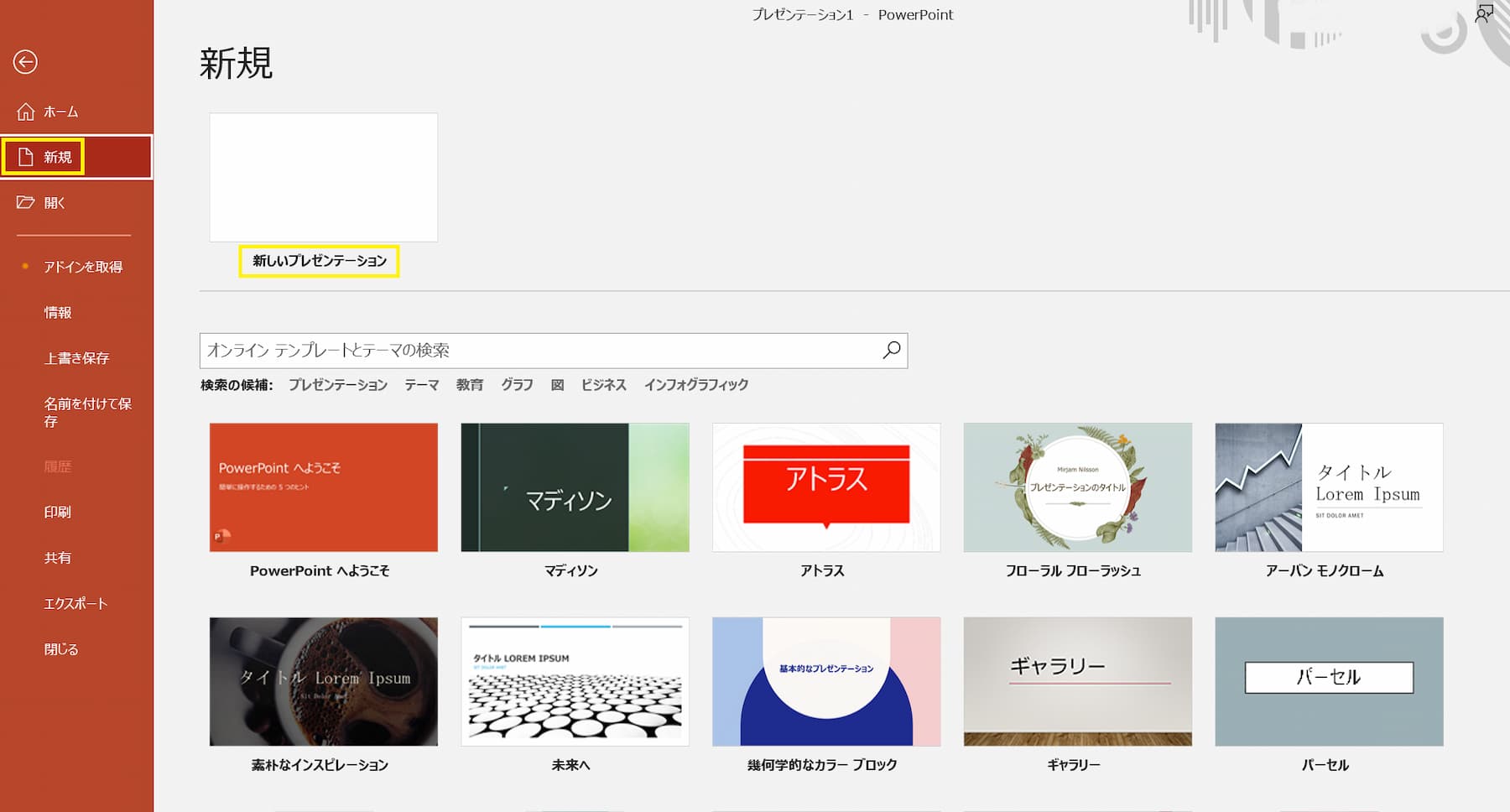Image resolution: width=1510 pixels, height=812 pixels.
Task: Select the パーセル template thumbnail
Action: [1330, 682]
